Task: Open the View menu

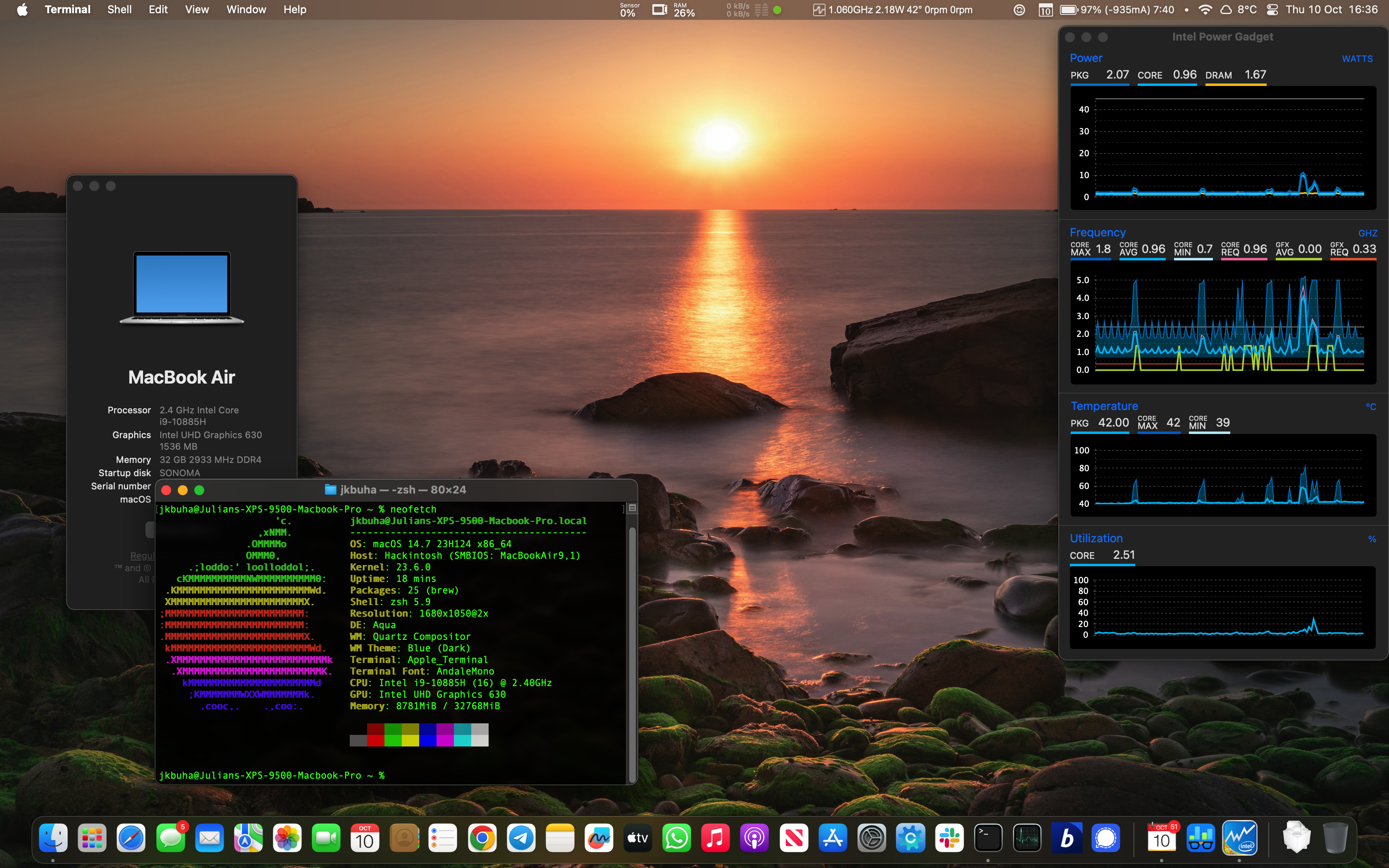Action: [196, 10]
